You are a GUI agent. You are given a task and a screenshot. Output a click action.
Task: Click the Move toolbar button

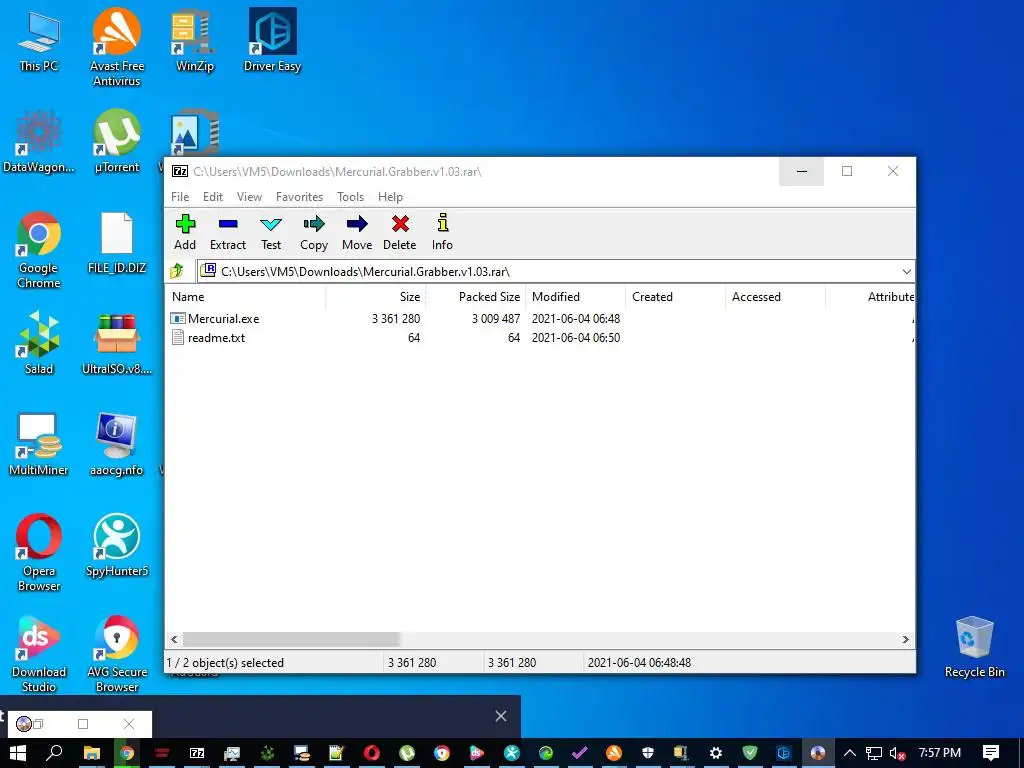click(357, 232)
